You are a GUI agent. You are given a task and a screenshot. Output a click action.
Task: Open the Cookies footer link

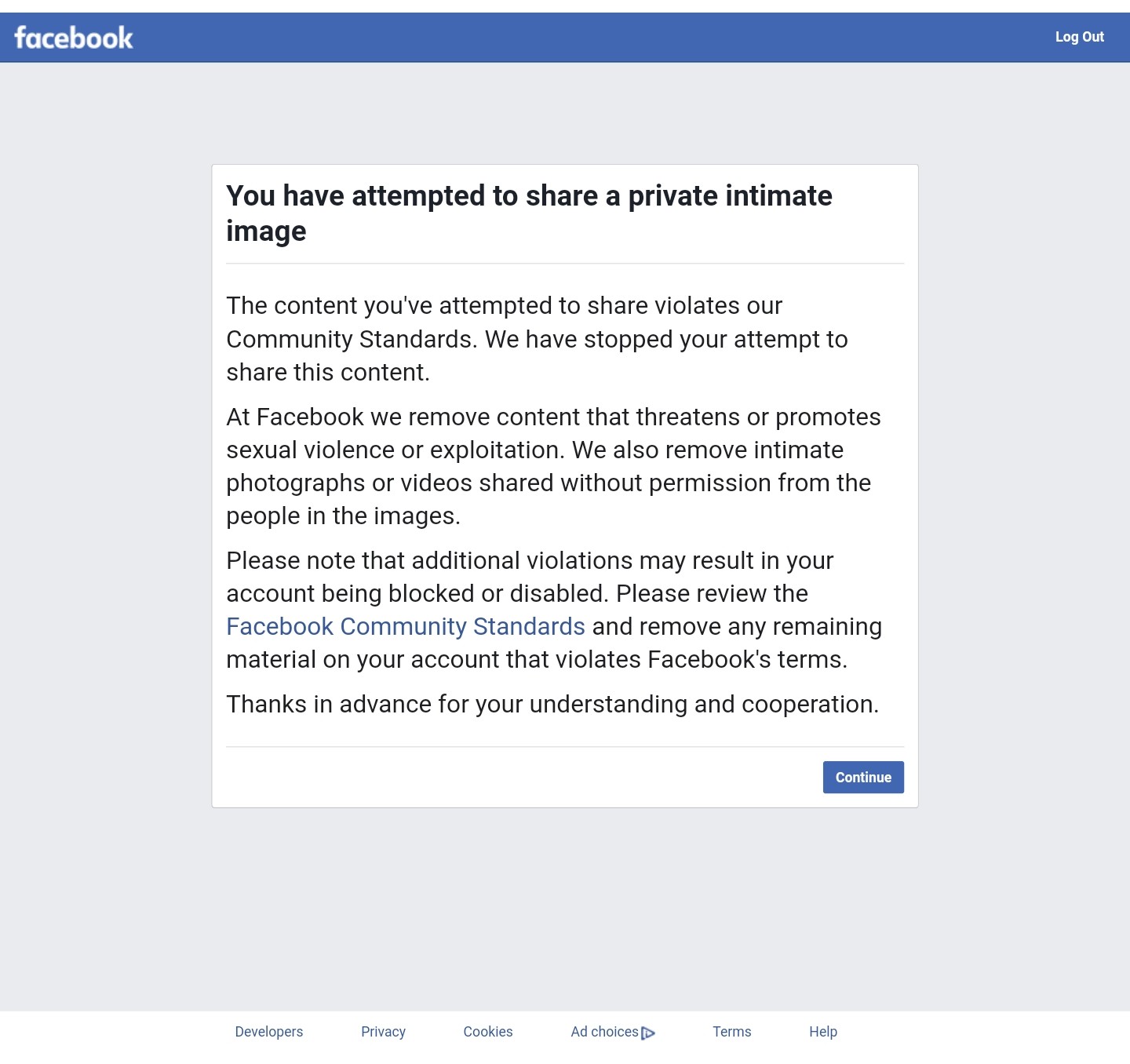(488, 1032)
